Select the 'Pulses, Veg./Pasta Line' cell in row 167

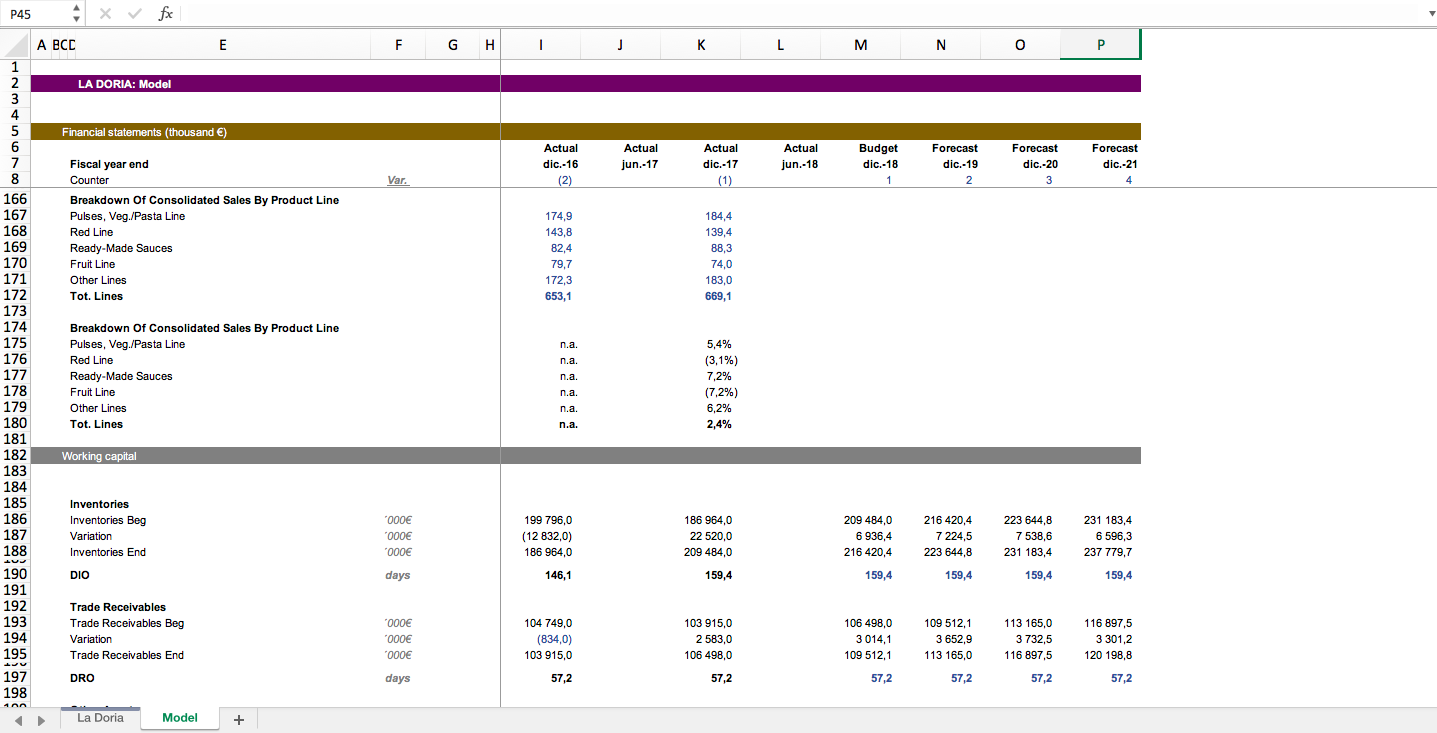pyautogui.click(x=127, y=216)
